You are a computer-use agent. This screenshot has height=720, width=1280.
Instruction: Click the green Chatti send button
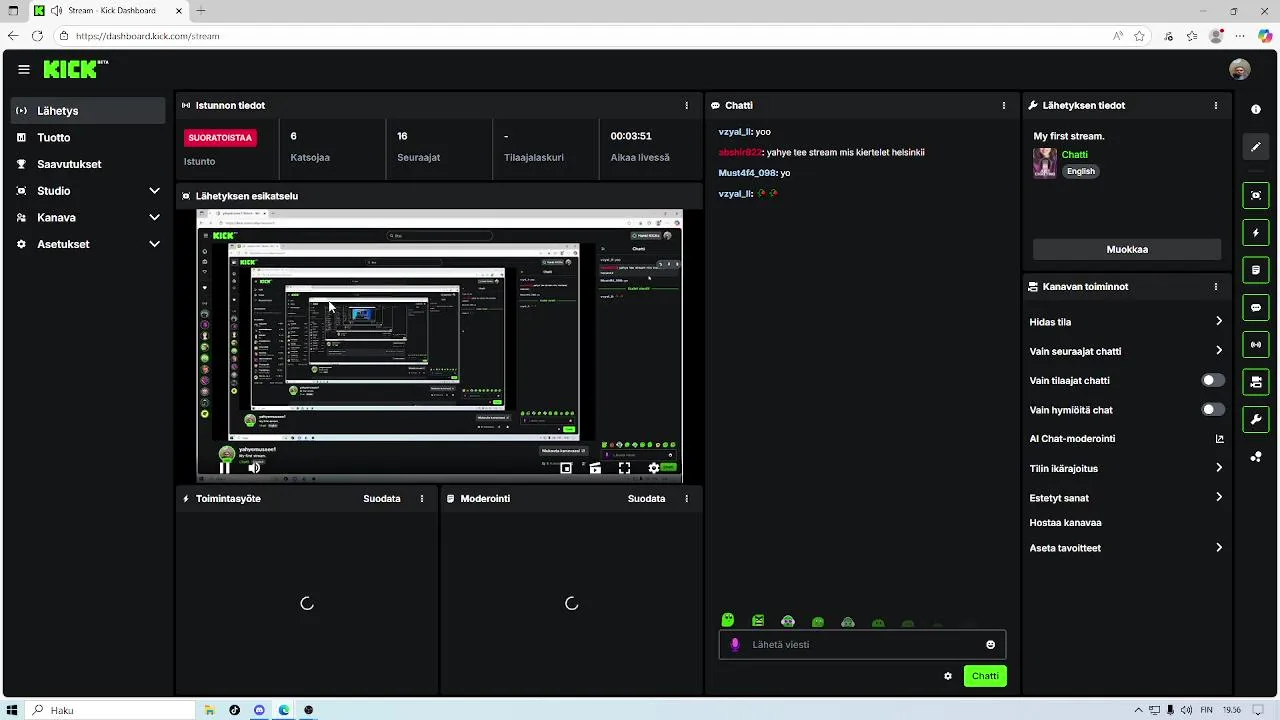tap(985, 676)
